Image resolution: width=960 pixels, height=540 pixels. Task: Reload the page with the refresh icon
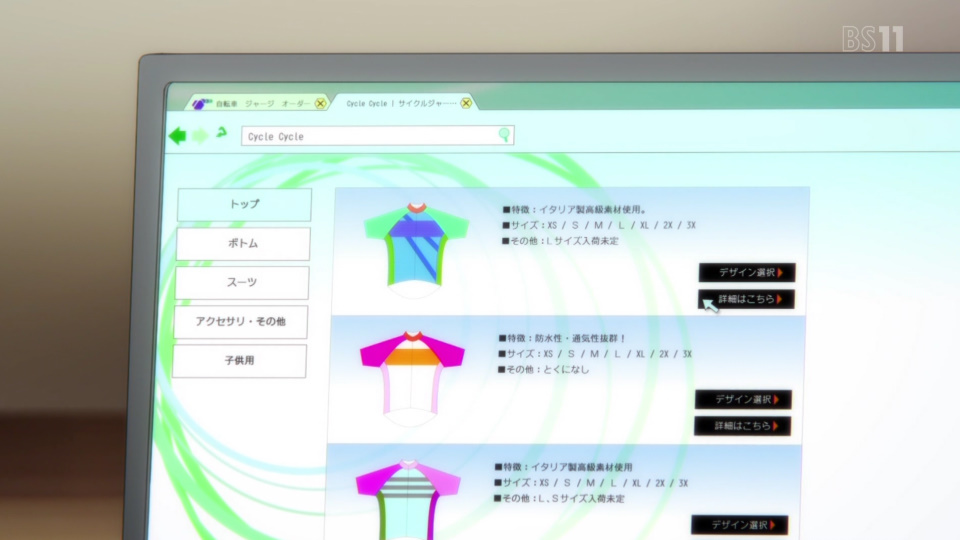[x=222, y=132]
